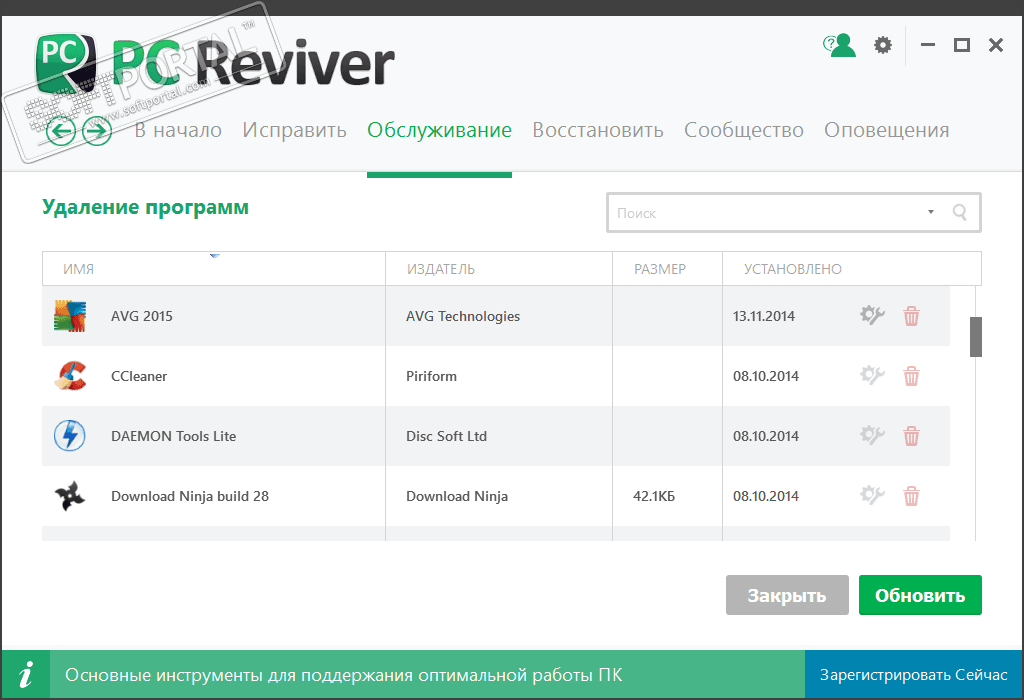Open the Сообщество tab

[744, 130]
